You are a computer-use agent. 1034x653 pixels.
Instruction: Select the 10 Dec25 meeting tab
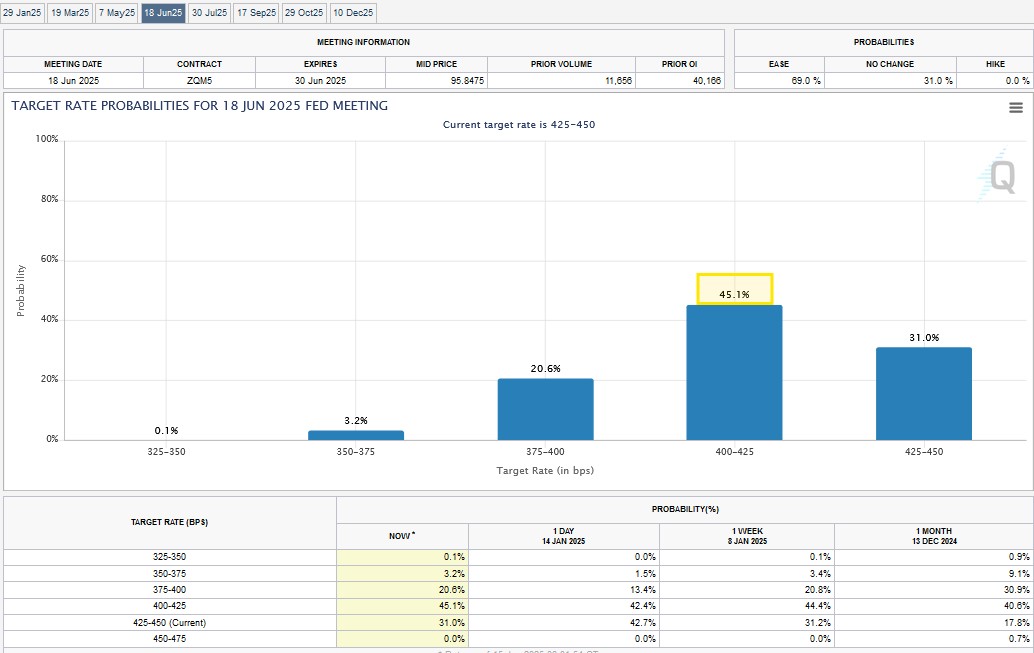[x=353, y=13]
